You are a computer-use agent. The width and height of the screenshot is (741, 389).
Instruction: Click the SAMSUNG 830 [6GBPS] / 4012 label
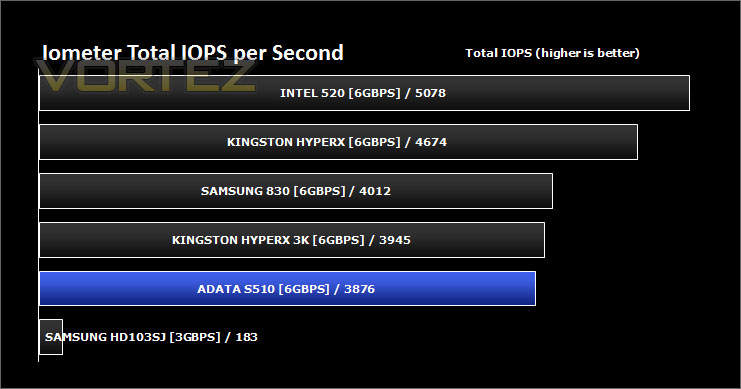point(296,191)
